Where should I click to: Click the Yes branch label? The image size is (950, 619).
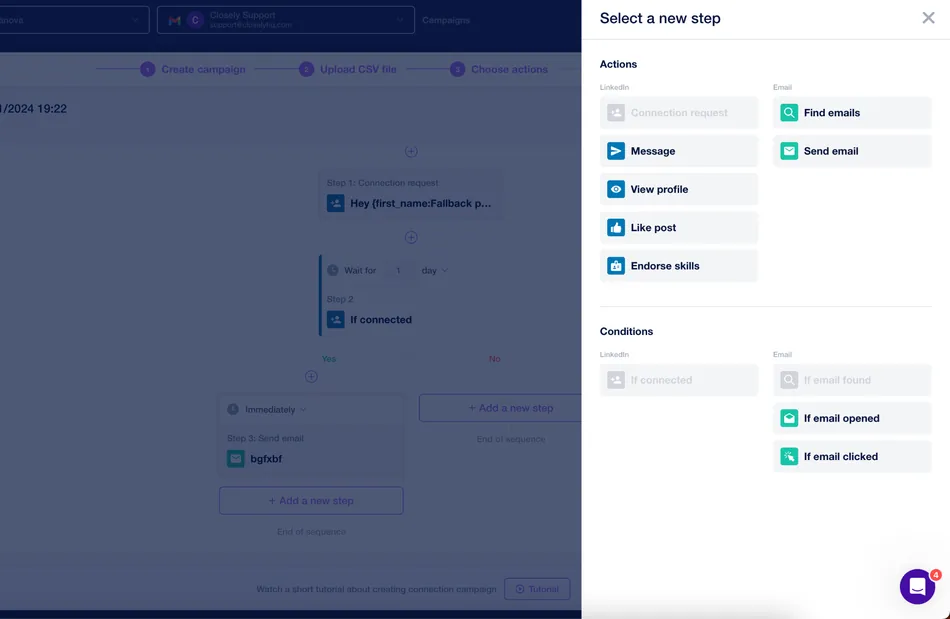(x=328, y=359)
